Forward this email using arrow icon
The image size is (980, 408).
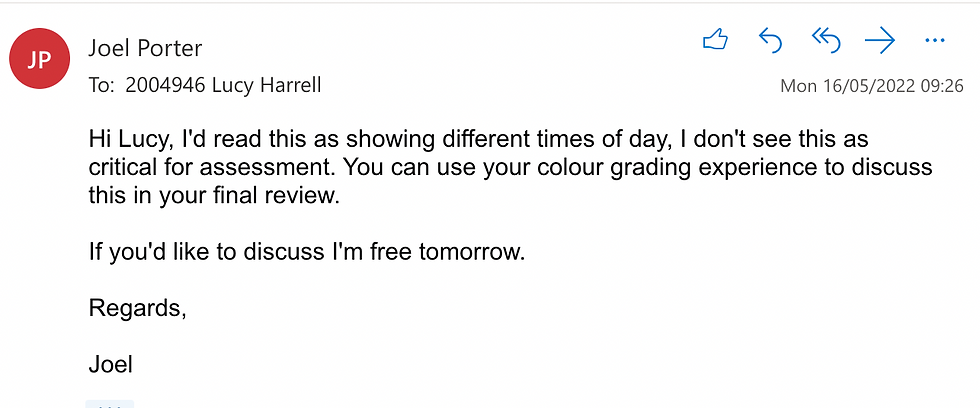(x=880, y=41)
